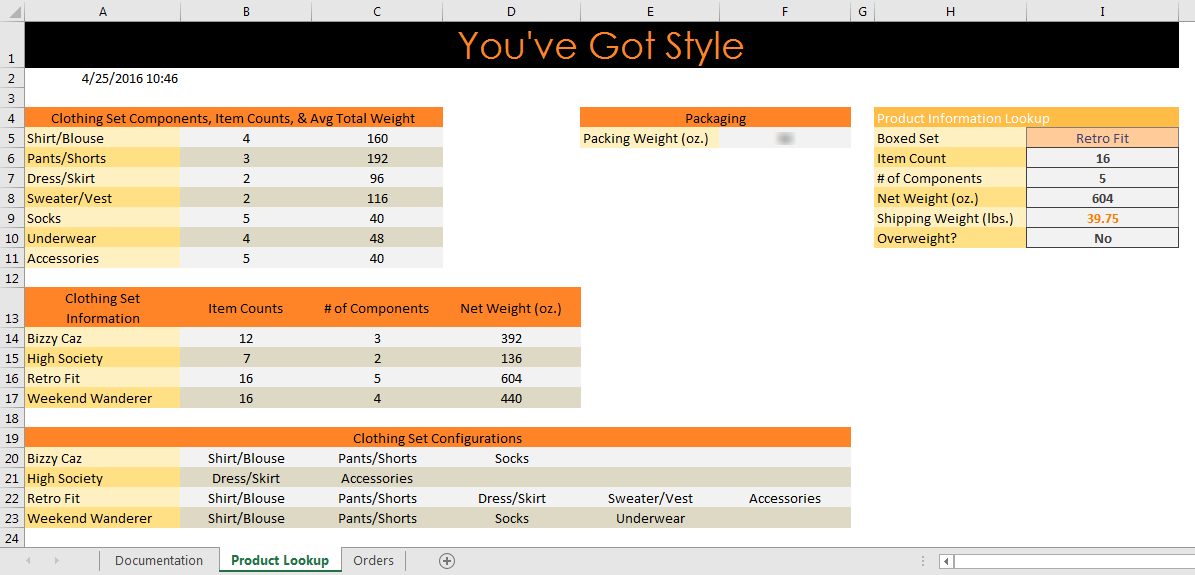
Task: Click the You've Got Style title banner
Action: 600,46
